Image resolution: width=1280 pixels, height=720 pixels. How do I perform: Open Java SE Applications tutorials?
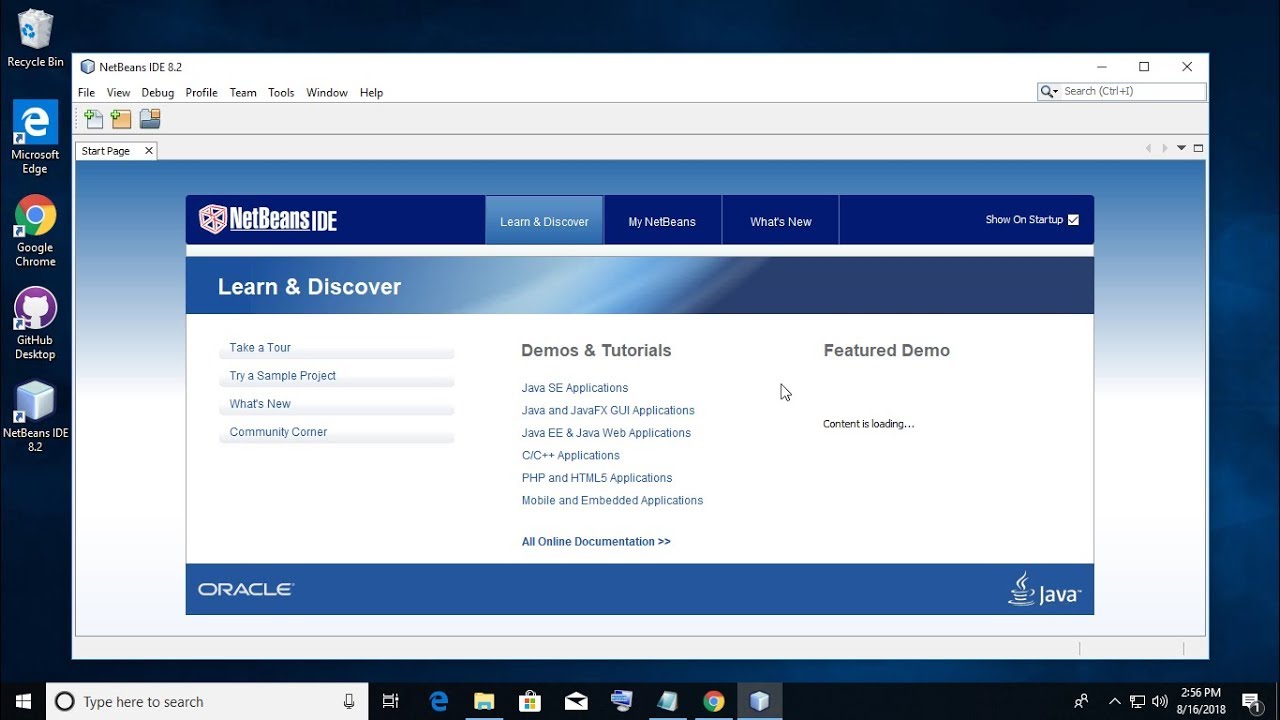click(575, 388)
